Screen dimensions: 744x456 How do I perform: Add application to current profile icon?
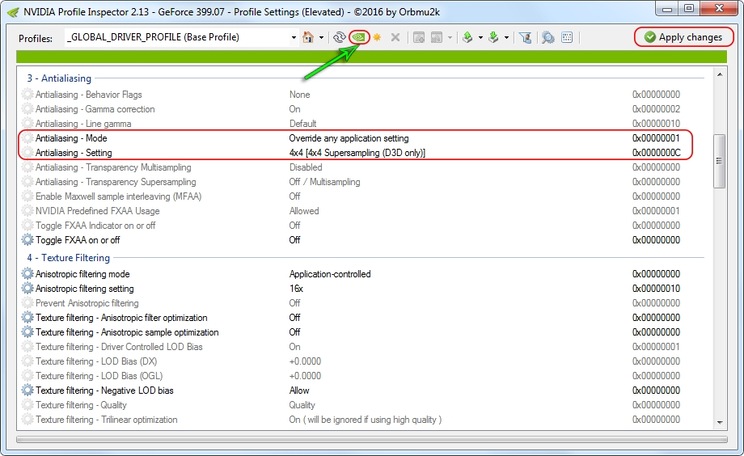pos(418,37)
